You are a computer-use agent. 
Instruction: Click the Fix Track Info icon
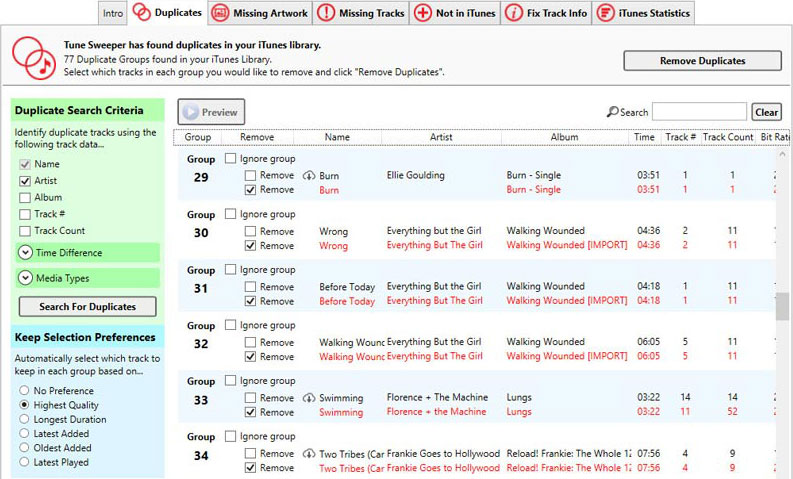coord(514,13)
